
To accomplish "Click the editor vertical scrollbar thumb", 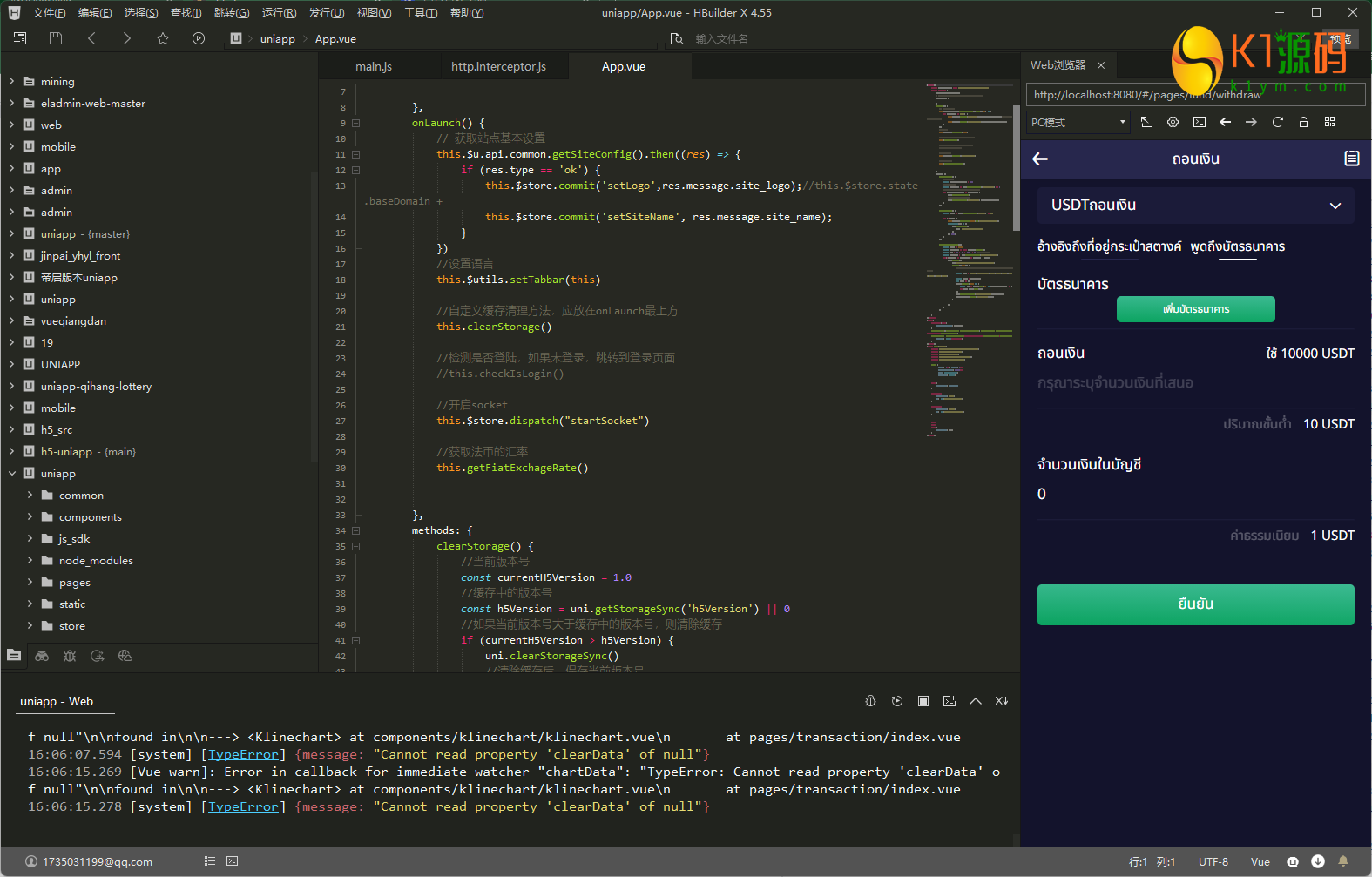I will 1016,165.
